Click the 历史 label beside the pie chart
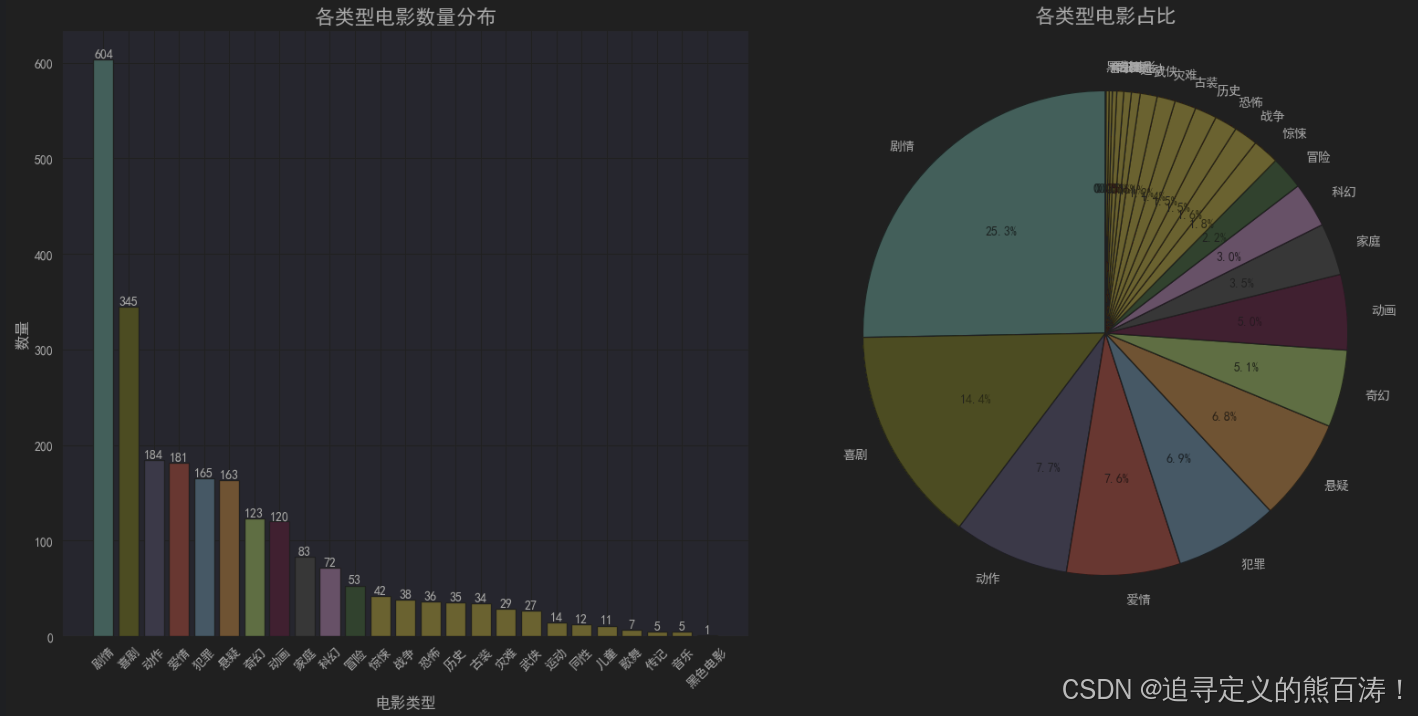This screenshot has height=716, width=1418. [1229, 91]
